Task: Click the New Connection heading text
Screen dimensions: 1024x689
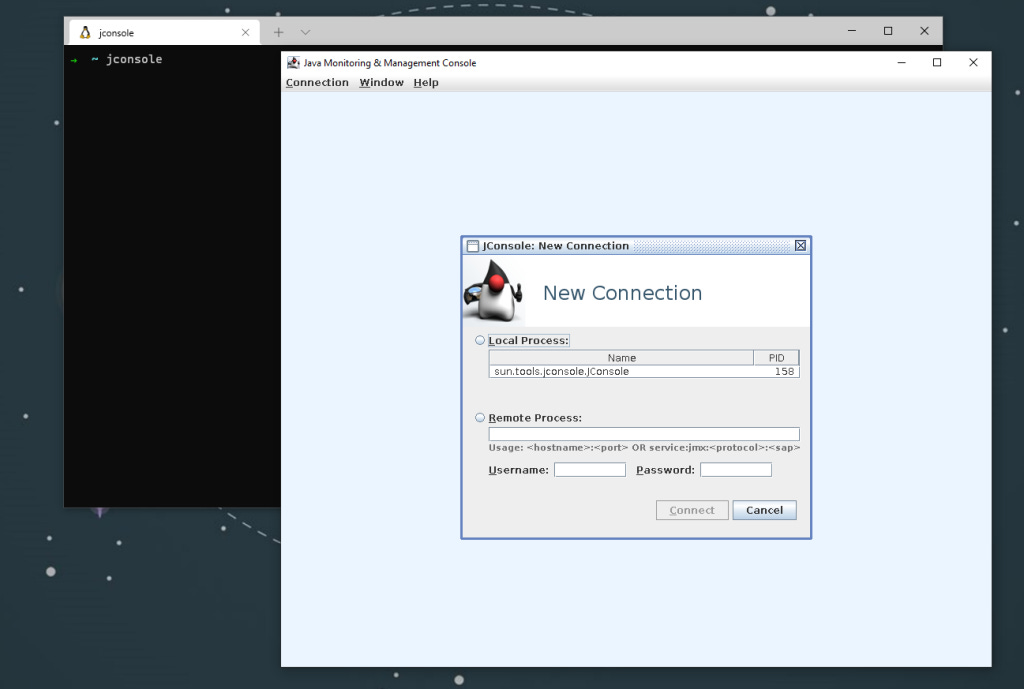Action: click(x=622, y=293)
